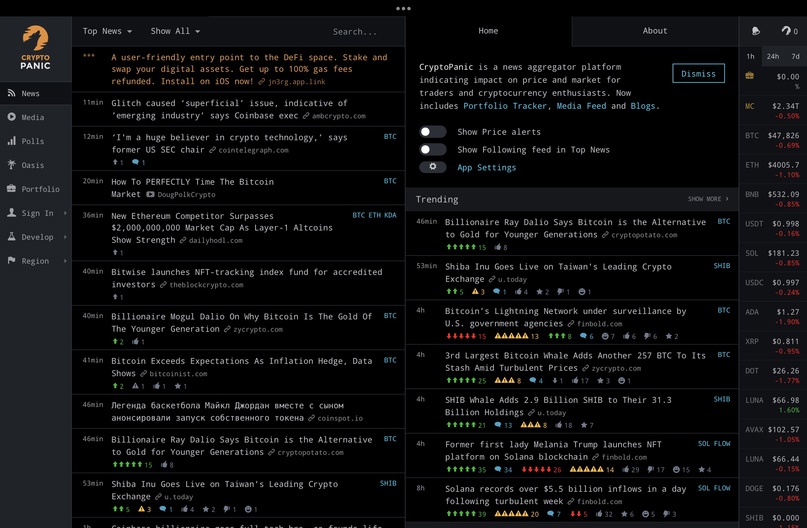Click upvote arrow on Bitwise NFT-tracking fund story
807x528 pixels.
pyautogui.click(x=115, y=297)
